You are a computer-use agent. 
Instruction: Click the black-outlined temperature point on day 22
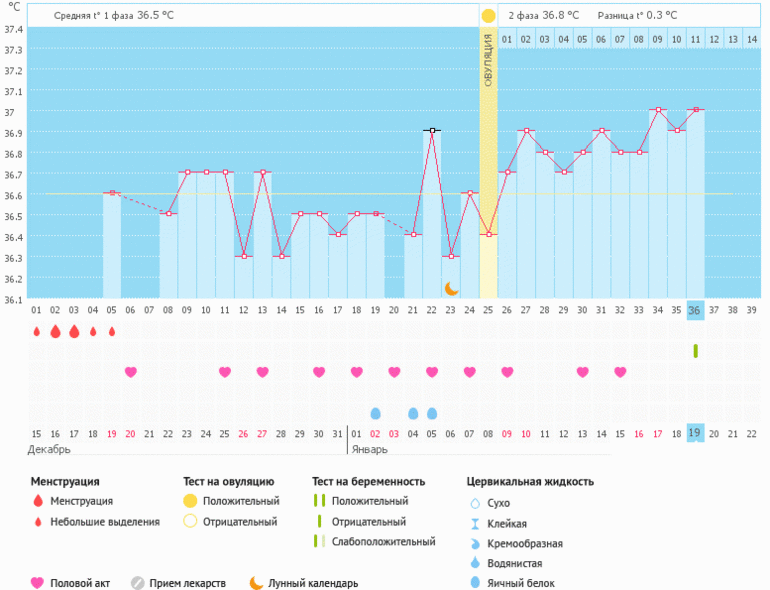(432, 130)
